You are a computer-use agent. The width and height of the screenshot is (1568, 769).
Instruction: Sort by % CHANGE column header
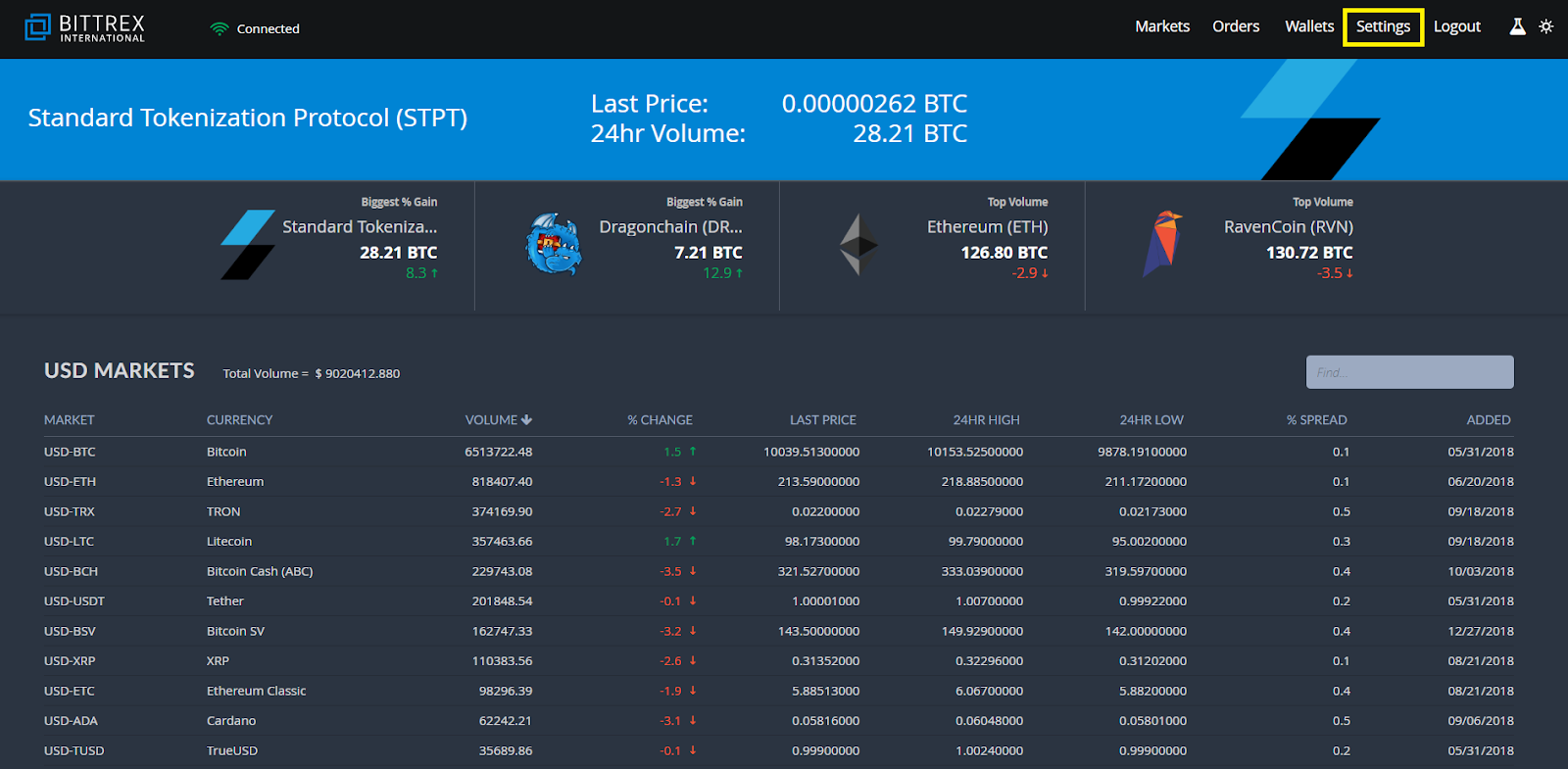(660, 420)
